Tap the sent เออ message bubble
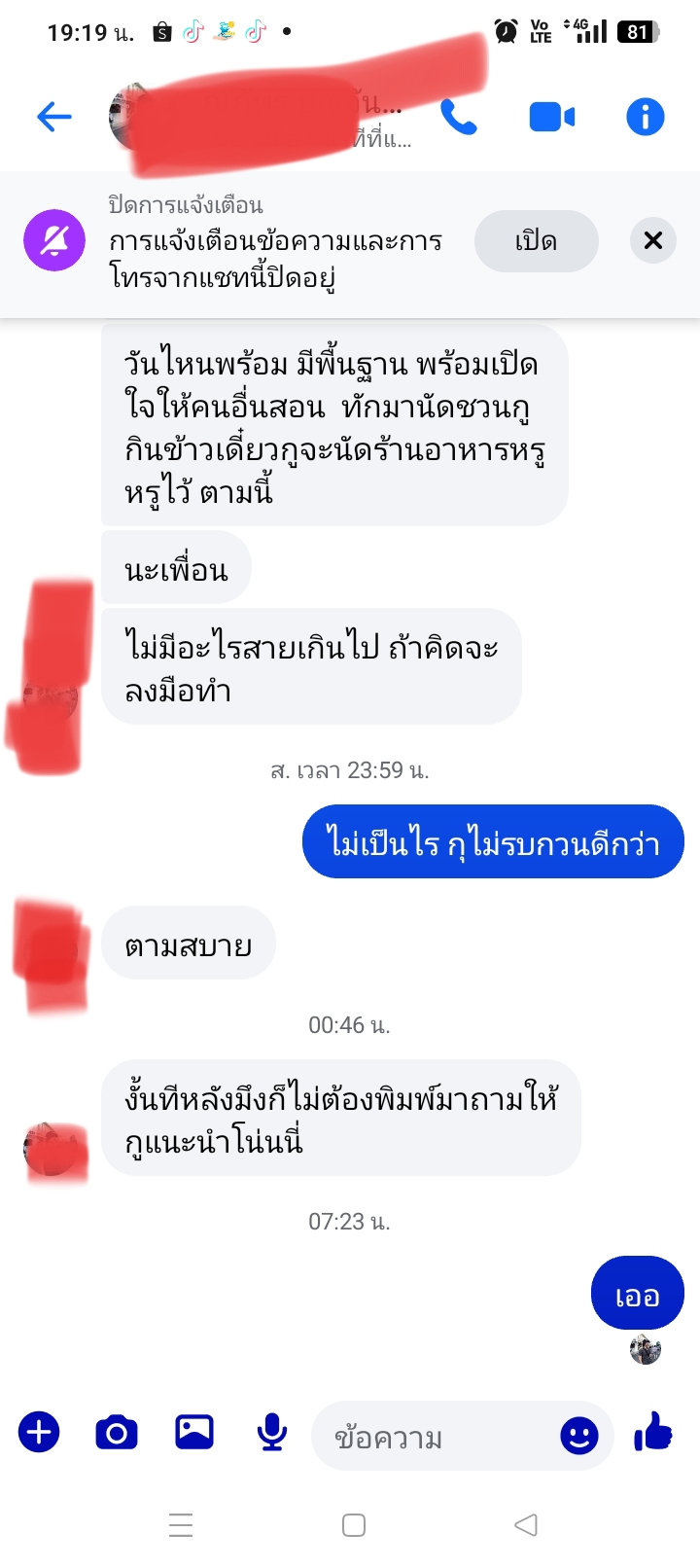Viewport: 700px width, 1568px height. pos(638,1294)
